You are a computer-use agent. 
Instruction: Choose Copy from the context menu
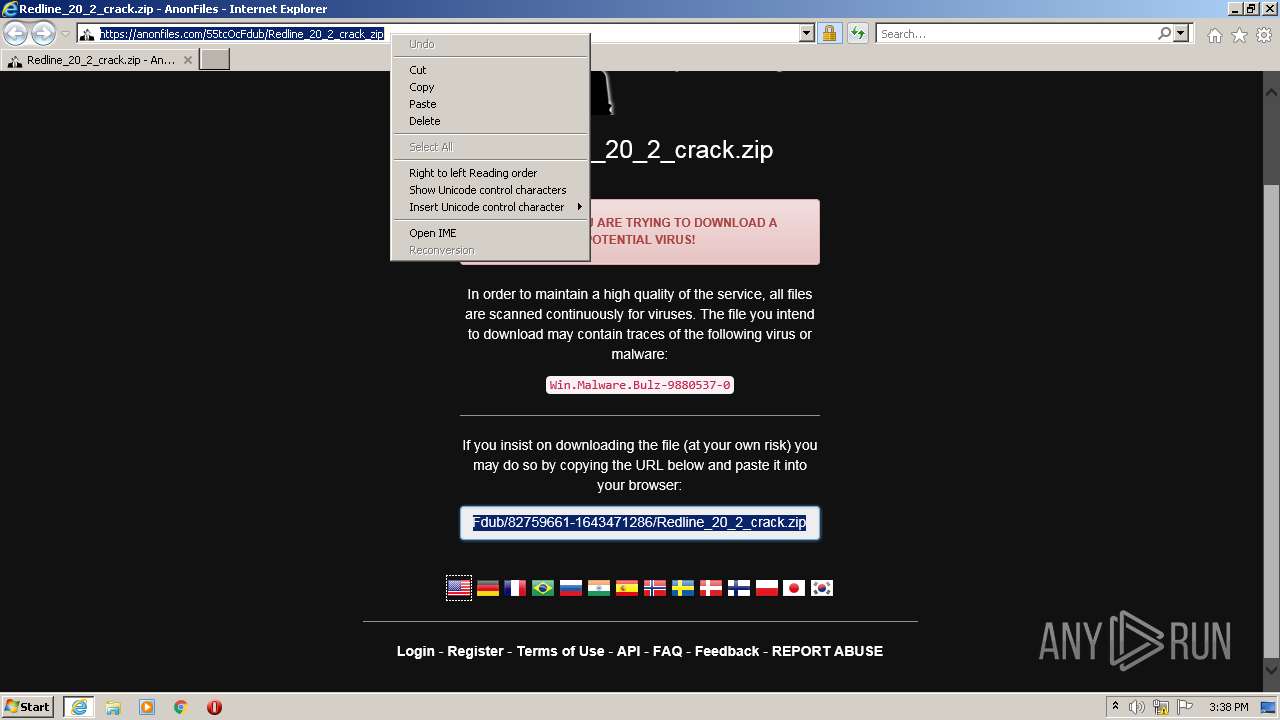pos(490,87)
